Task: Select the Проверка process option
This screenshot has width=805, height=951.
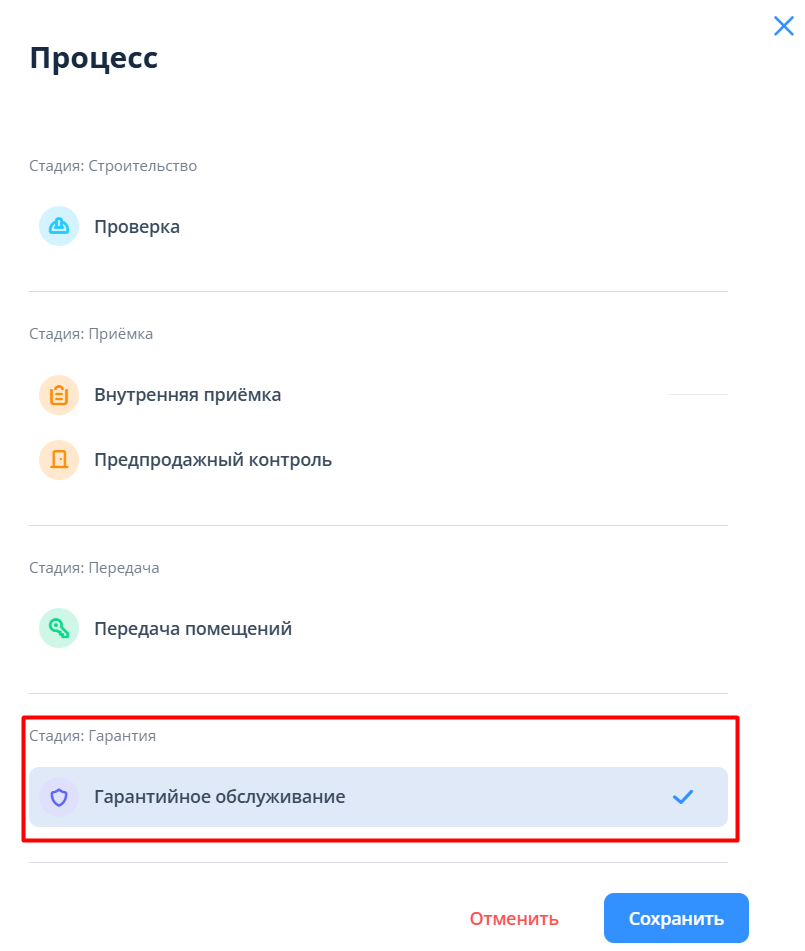Action: click(137, 227)
